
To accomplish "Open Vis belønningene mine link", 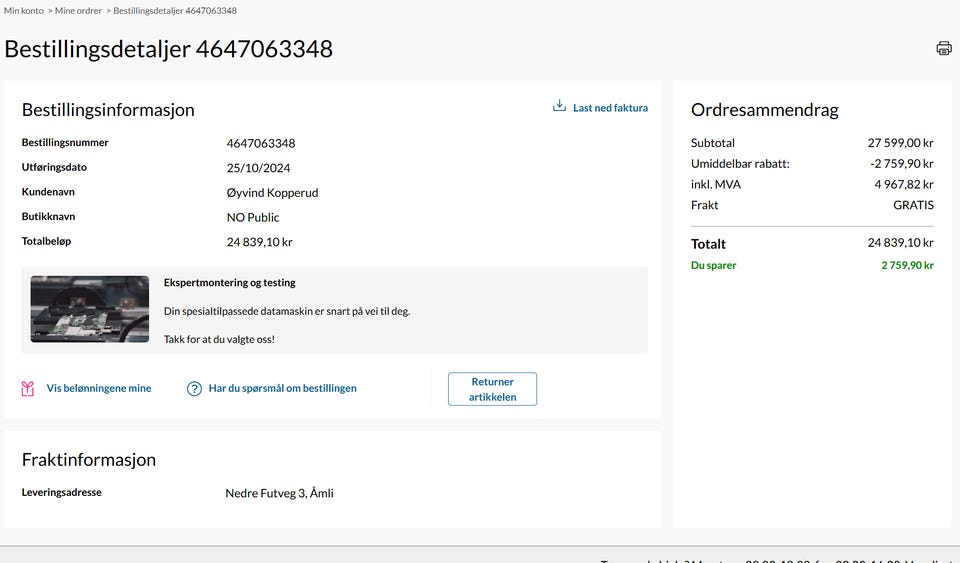I will (99, 388).
